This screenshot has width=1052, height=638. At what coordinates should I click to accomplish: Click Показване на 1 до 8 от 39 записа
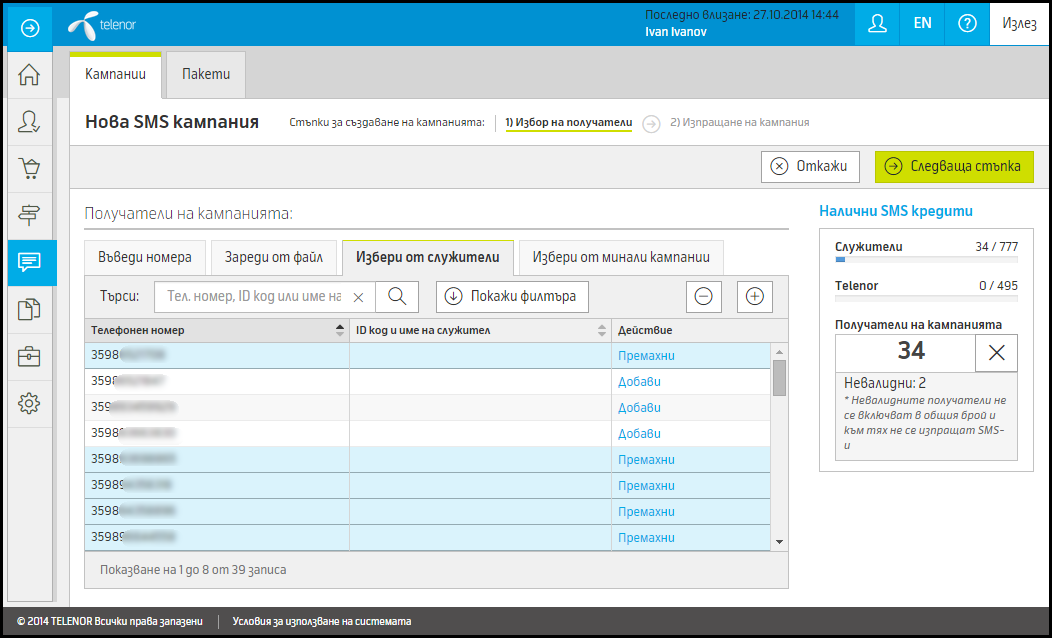pos(193,570)
